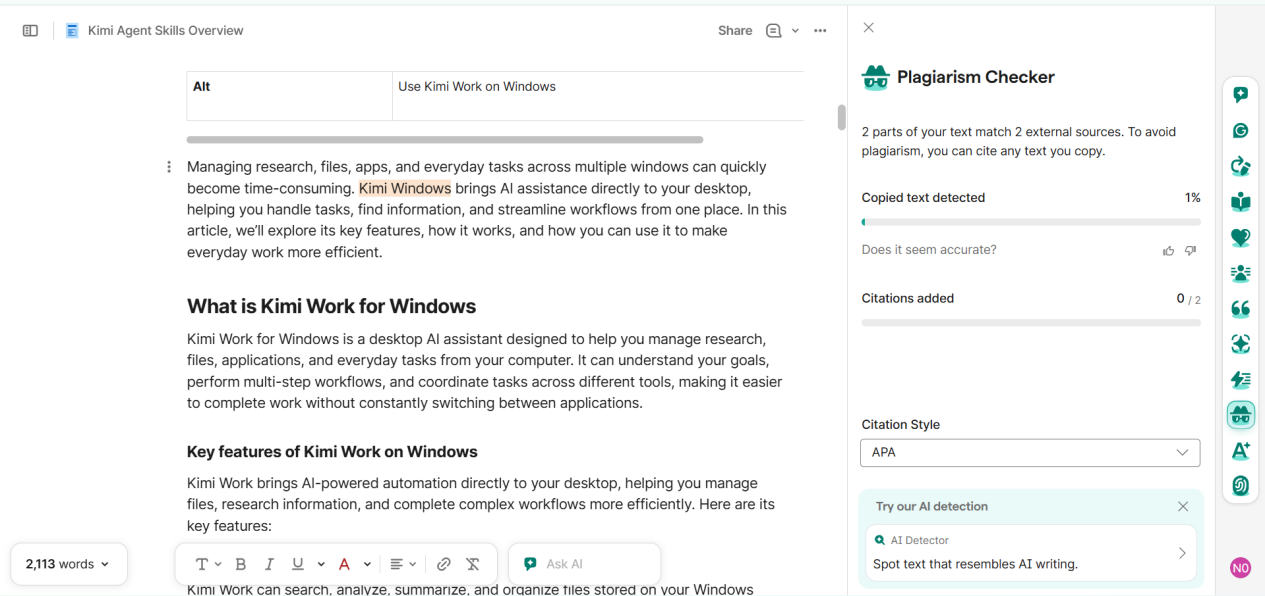Open the text alignment dropdown
The height and width of the screenshot is (596, 1265).
click(403, 564)
